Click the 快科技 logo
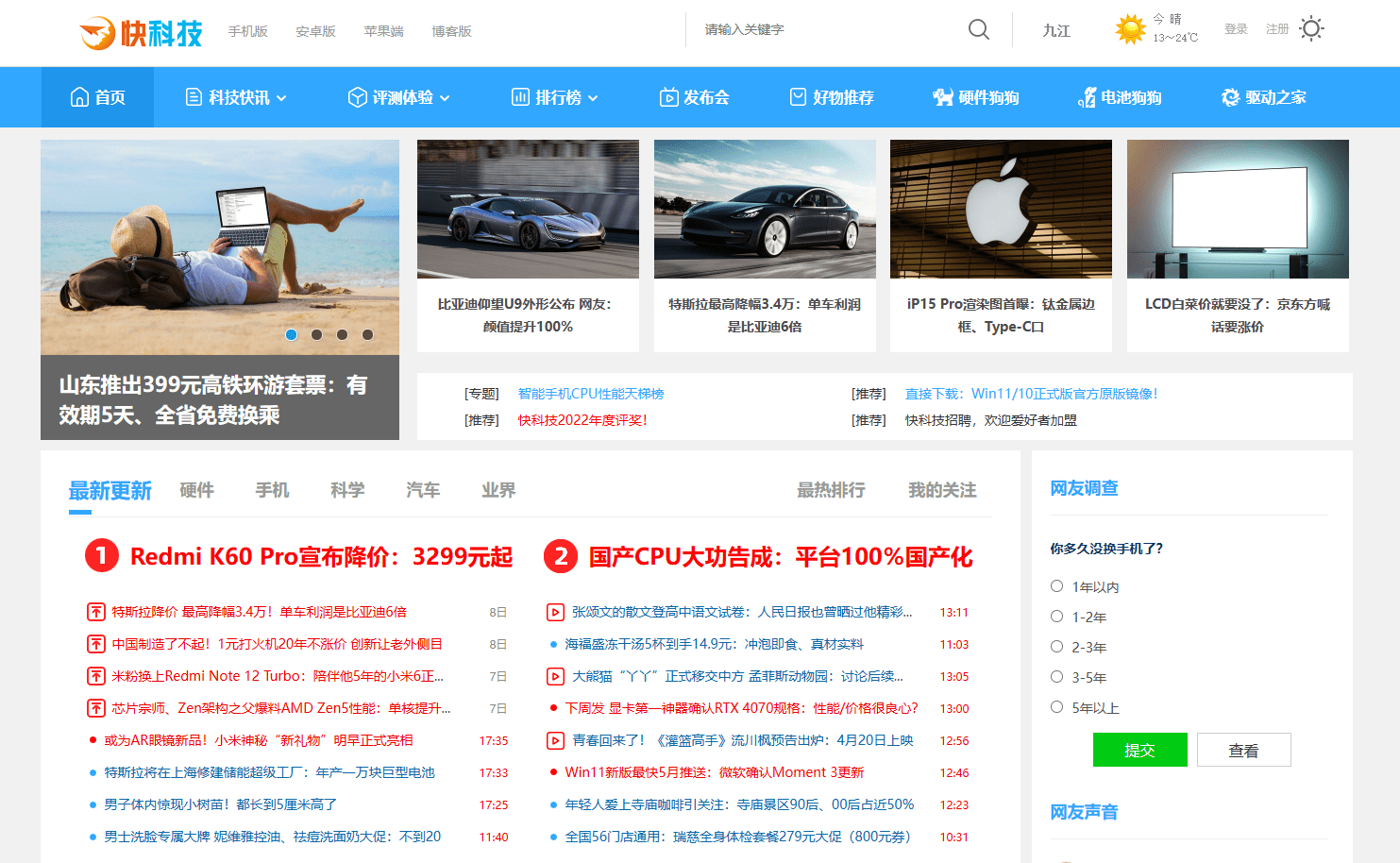 click(142, 33)
